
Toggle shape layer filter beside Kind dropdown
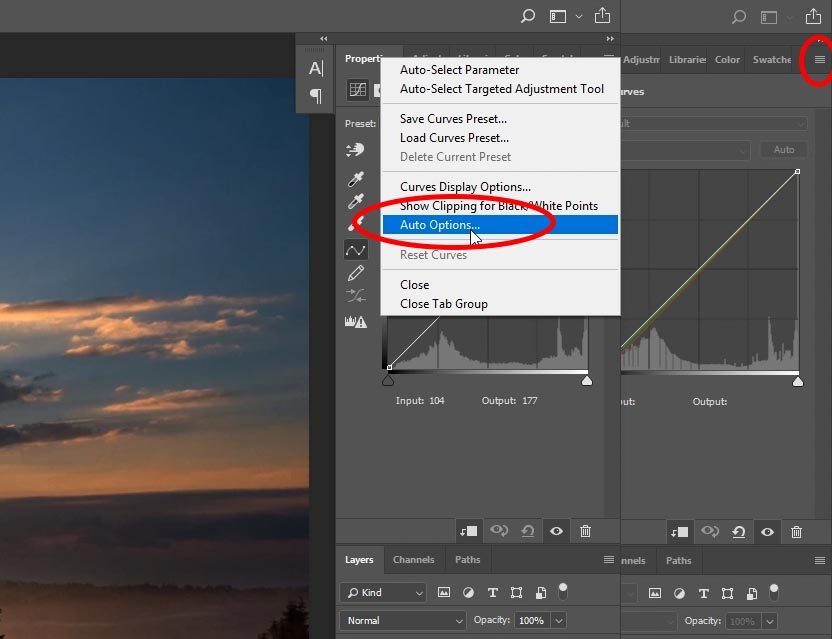coord(516,593)
